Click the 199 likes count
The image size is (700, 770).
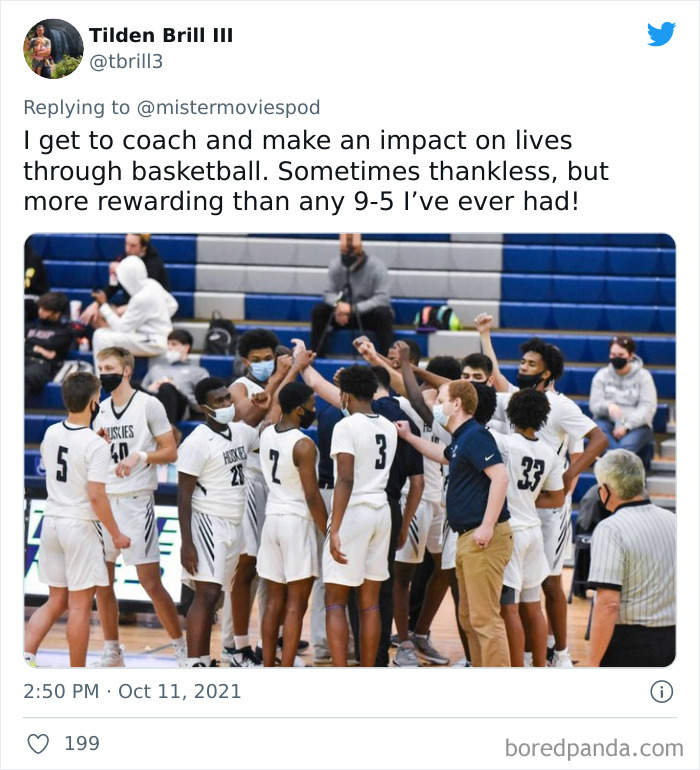[82, 743]
